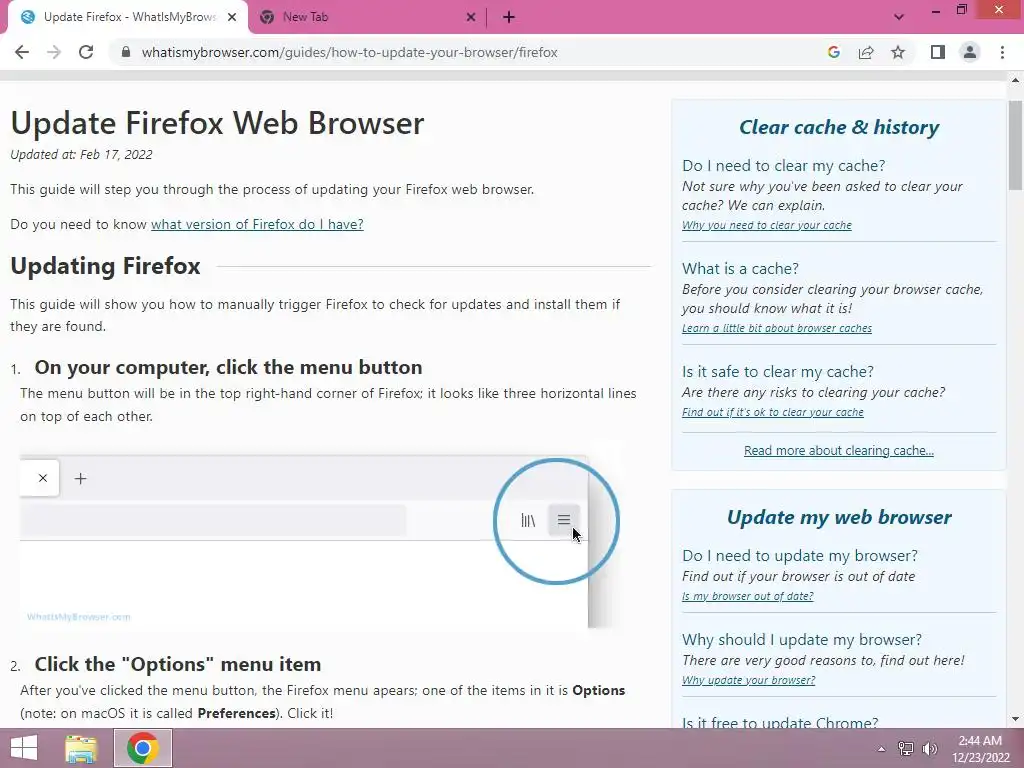
Task: Open a new tab with the plus button
Action: (x=509, y=18)
